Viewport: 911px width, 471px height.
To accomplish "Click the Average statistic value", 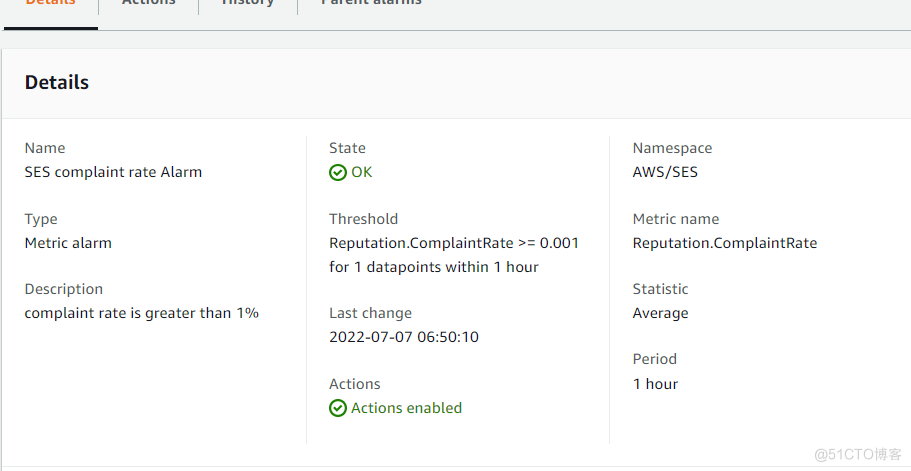I will (x=660, y=313).
